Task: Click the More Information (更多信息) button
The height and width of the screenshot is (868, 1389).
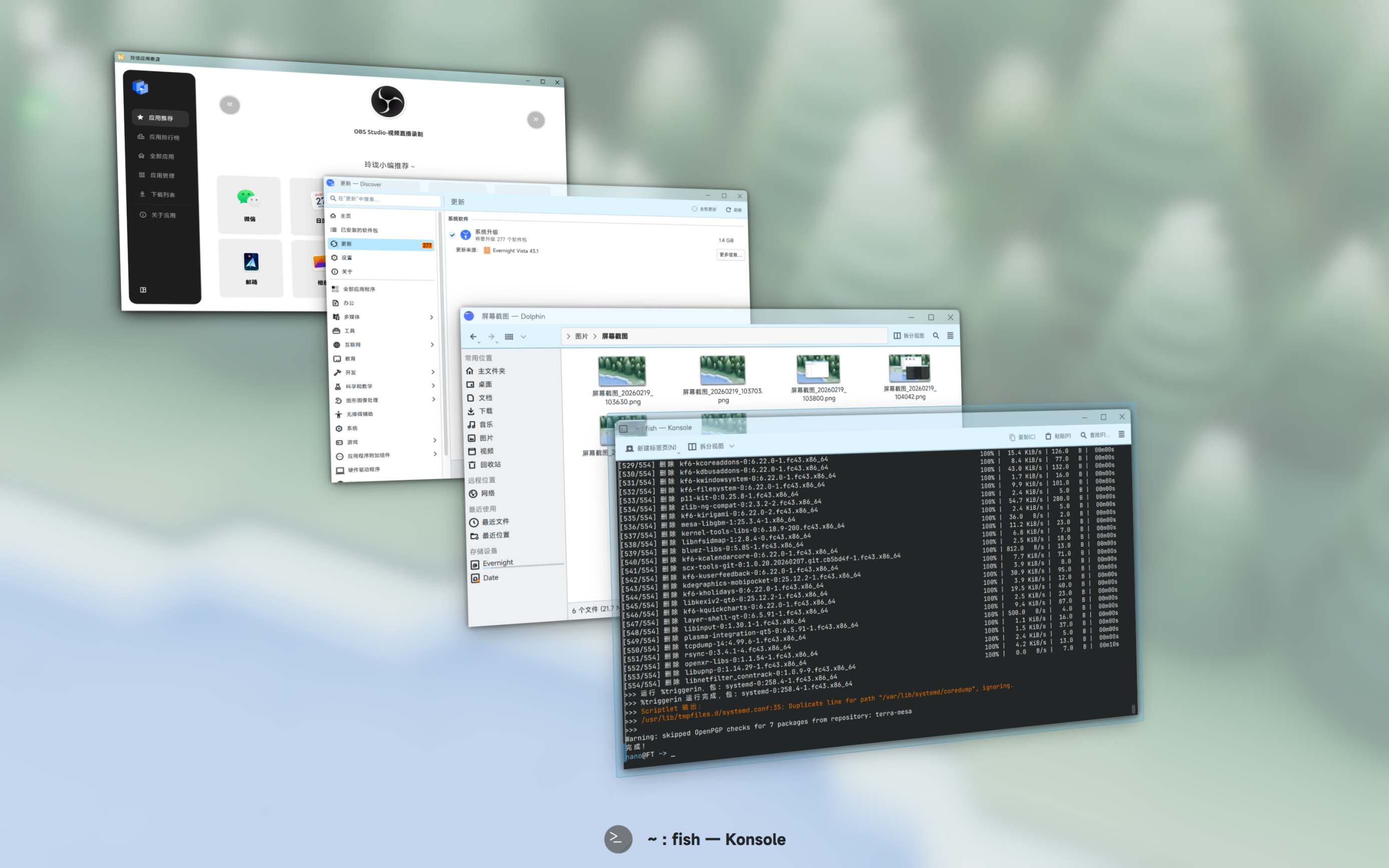Action: pyautogui.click(x=730, y=254)
